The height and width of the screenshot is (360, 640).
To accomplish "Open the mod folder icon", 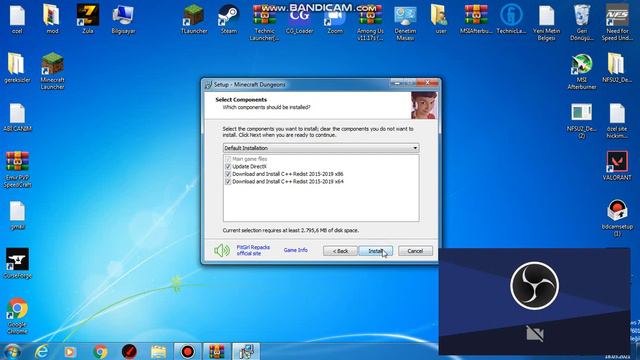I will tap(52, 19).
